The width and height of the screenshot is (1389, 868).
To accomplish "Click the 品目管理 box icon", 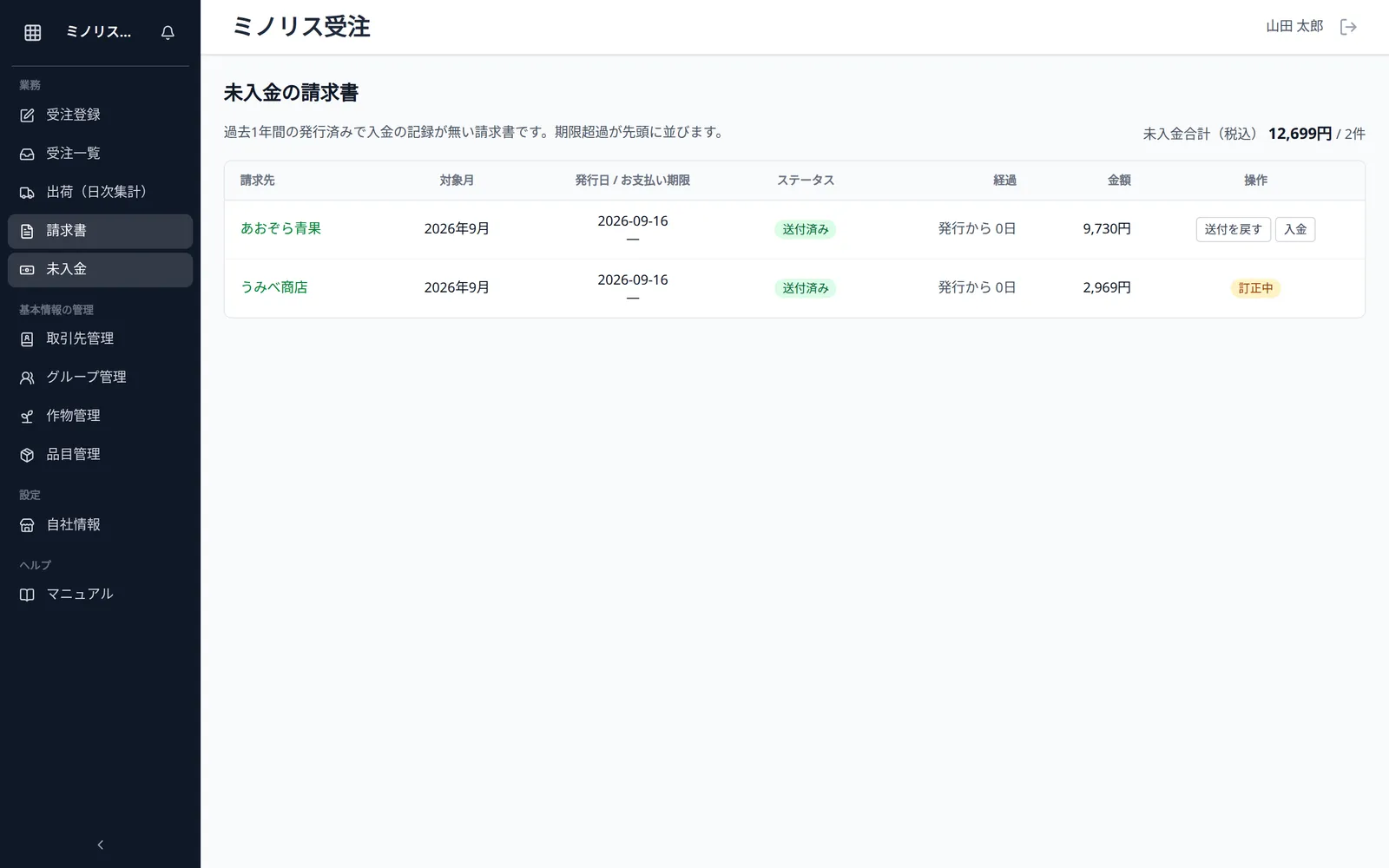I will [x=27, y=455].
